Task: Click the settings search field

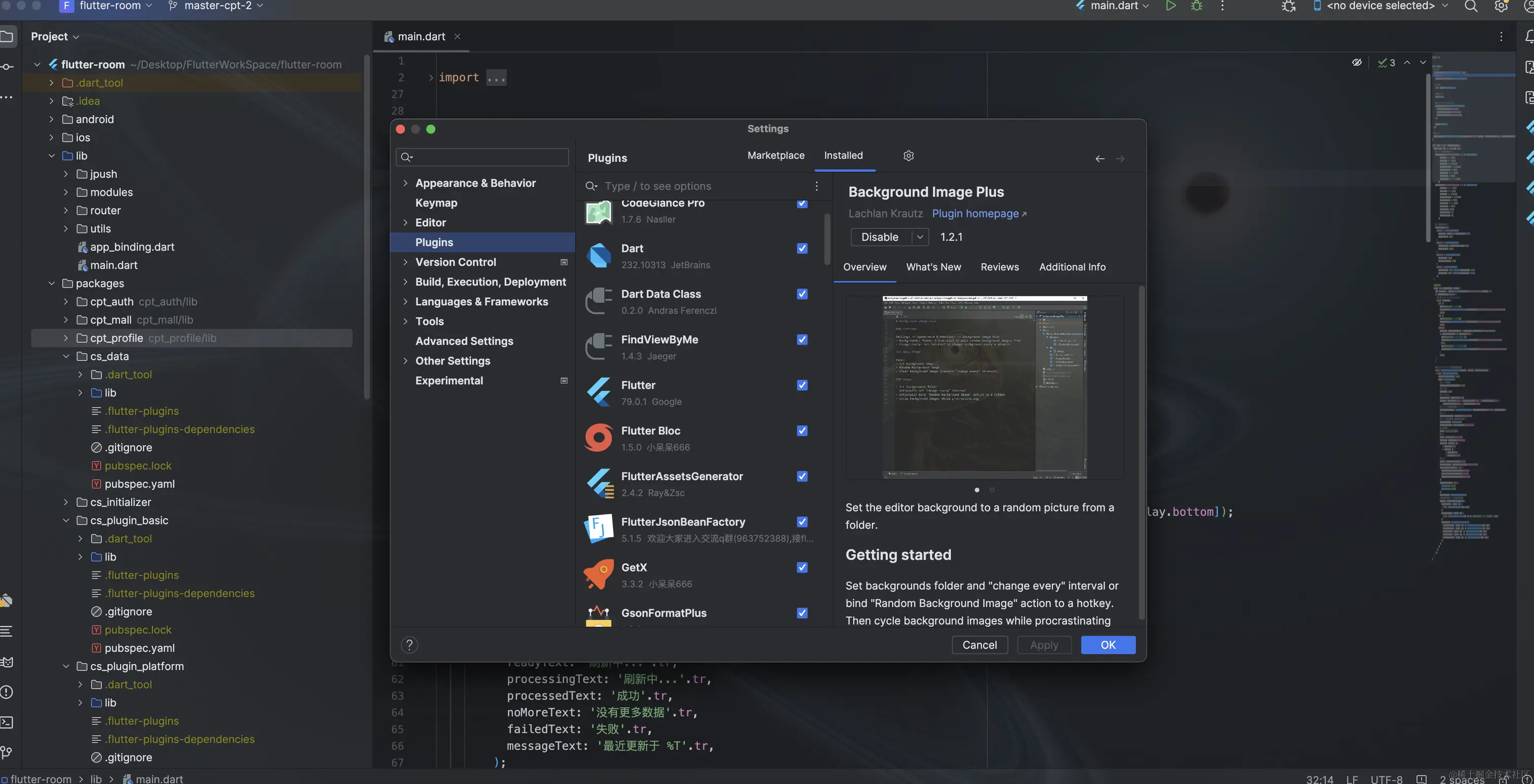Action: point(482,157)
